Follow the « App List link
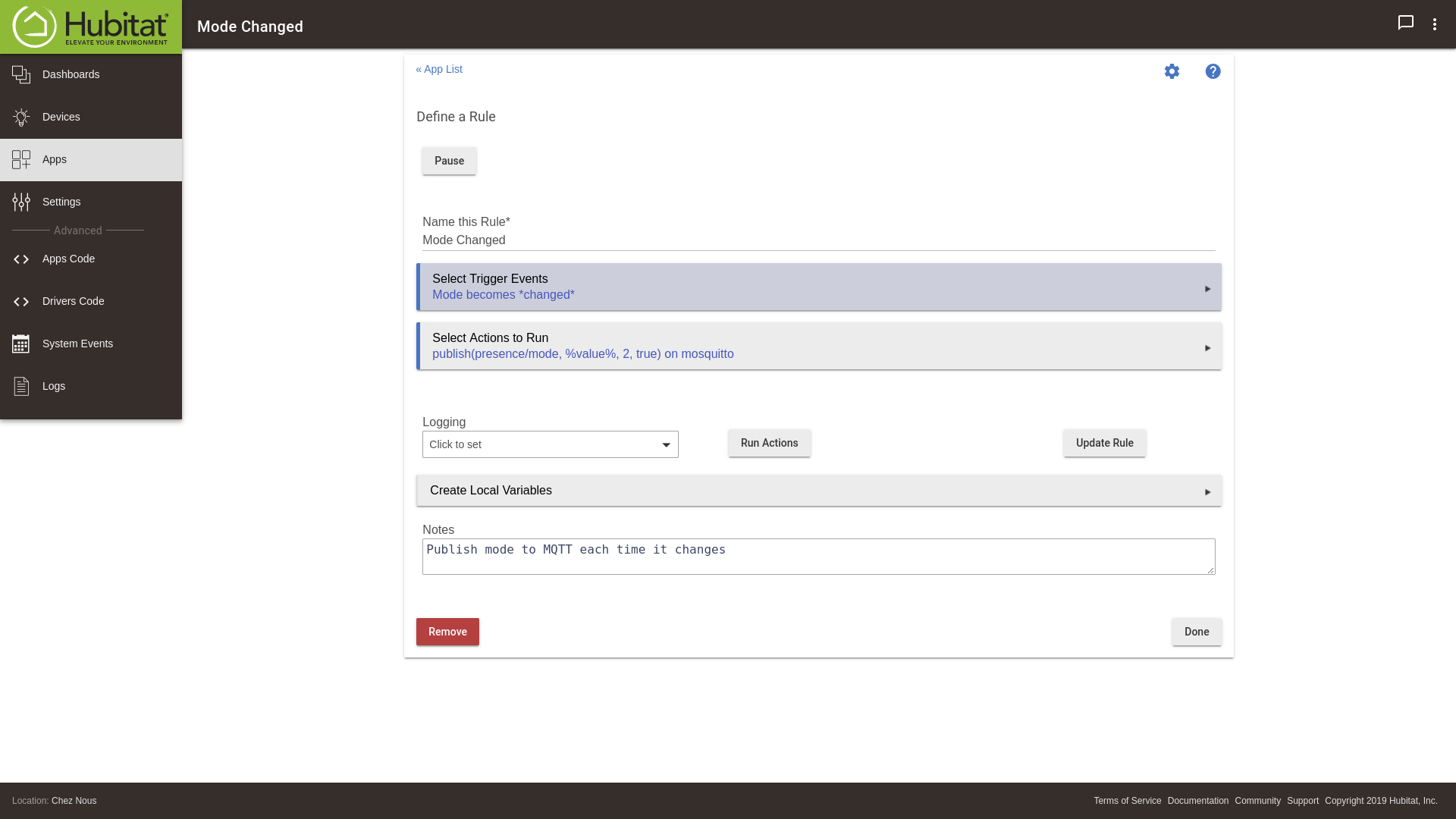This screenshot has width=1456, height=819. 439,69
